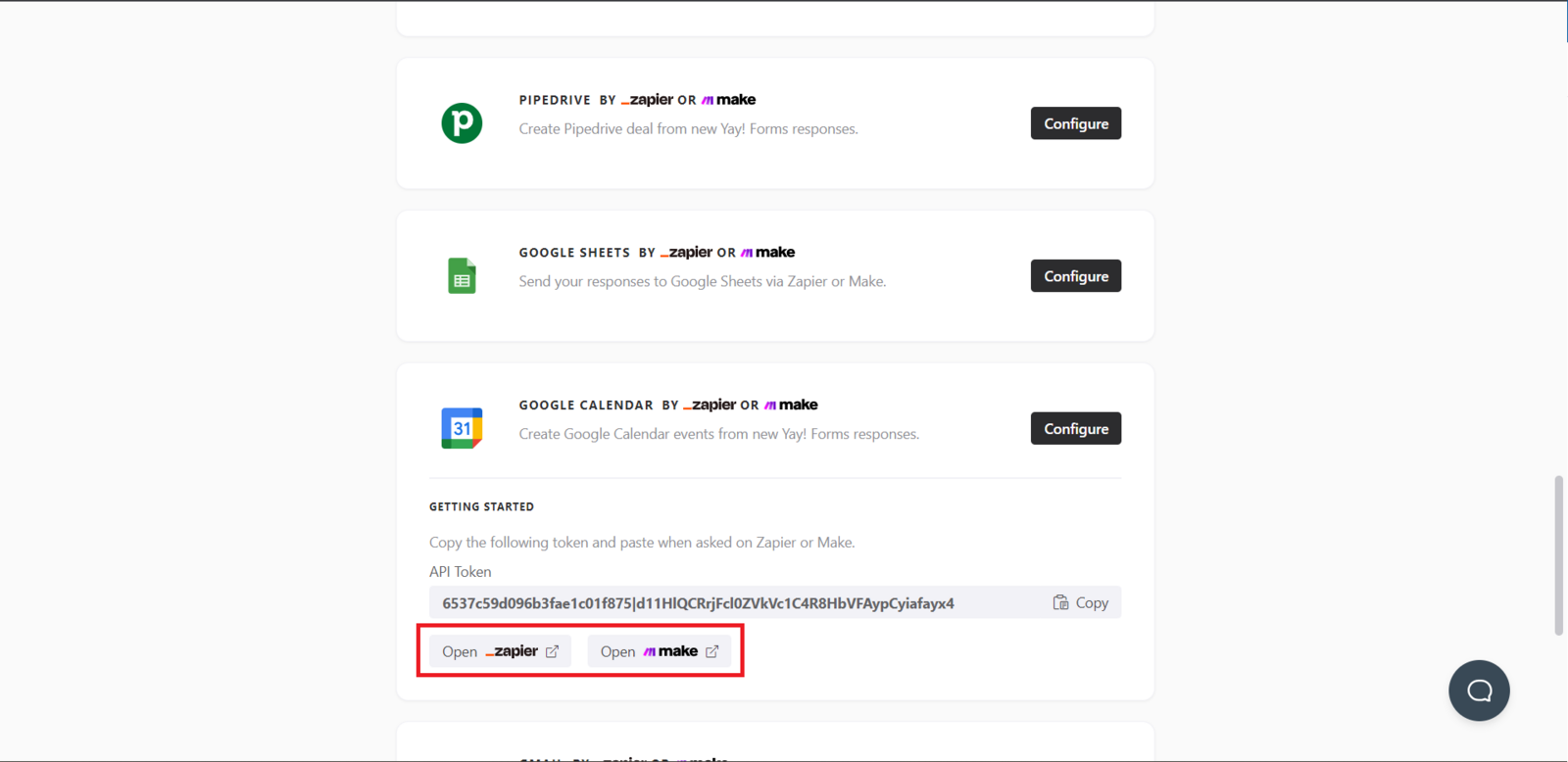This screenshot has width=1568, height=762.
Task: Click the Google Calendar 31 icon
Action: [462, 428]
